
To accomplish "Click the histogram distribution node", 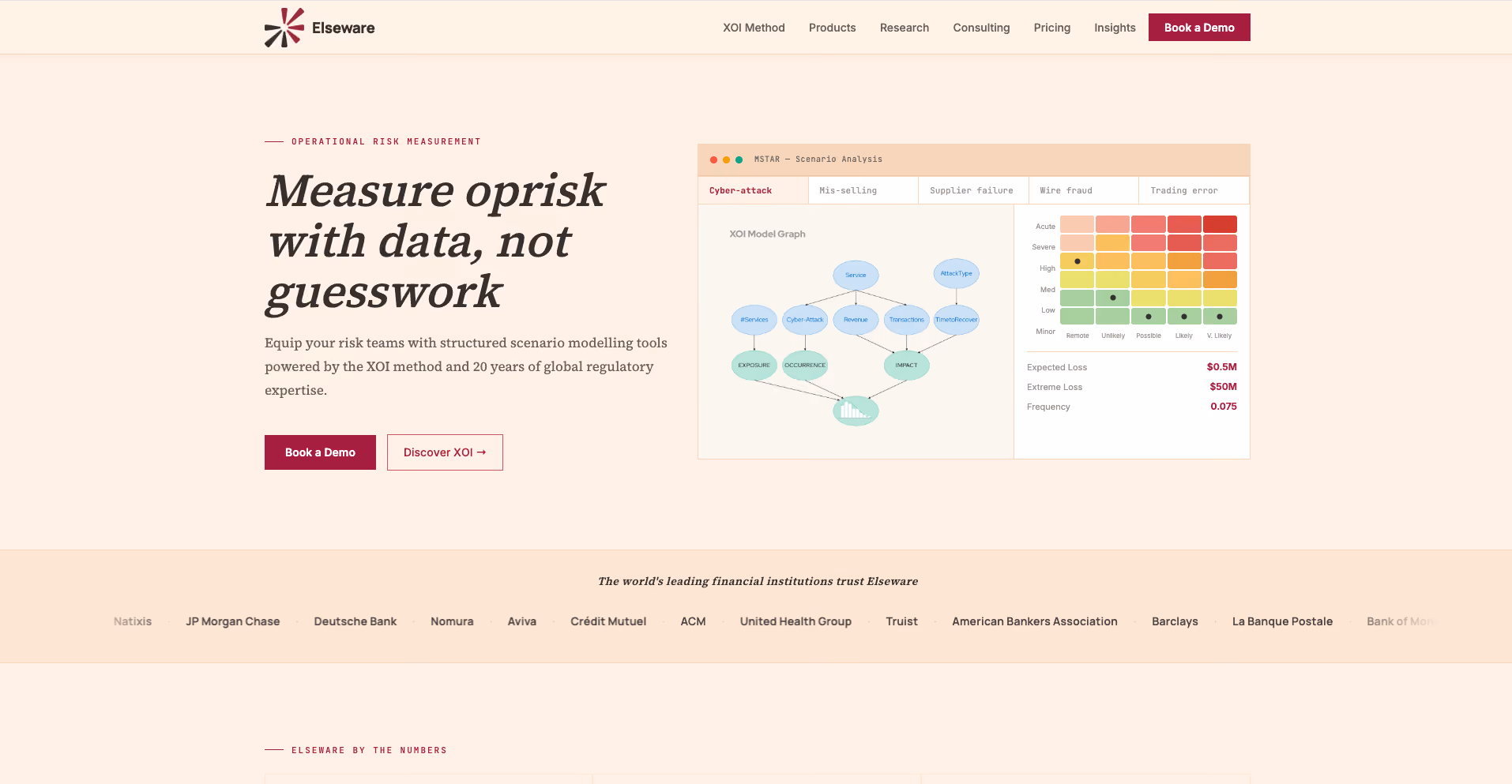I will pyautogui.click(x=856, y=411).
